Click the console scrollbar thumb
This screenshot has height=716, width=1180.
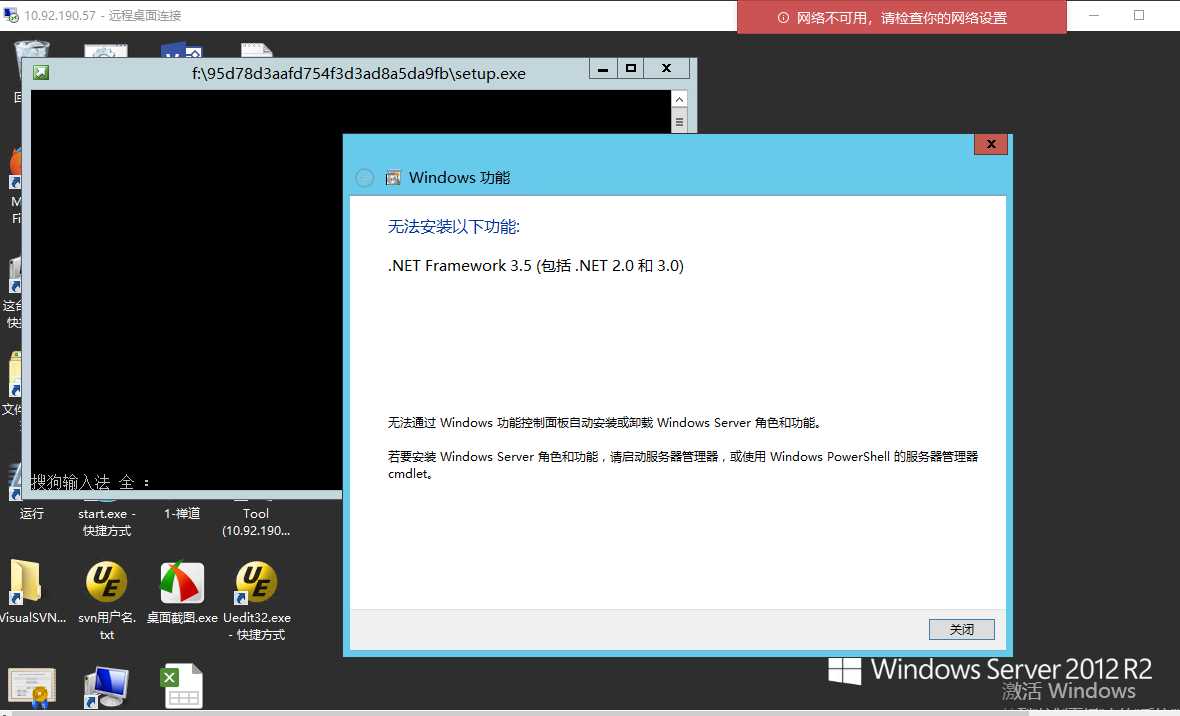coord(679,121)
